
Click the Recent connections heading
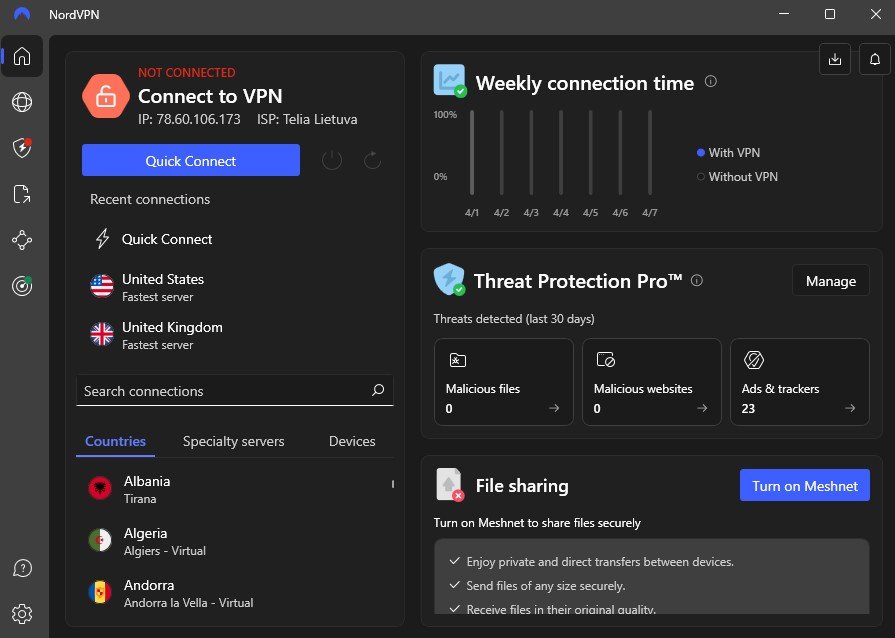150,199
